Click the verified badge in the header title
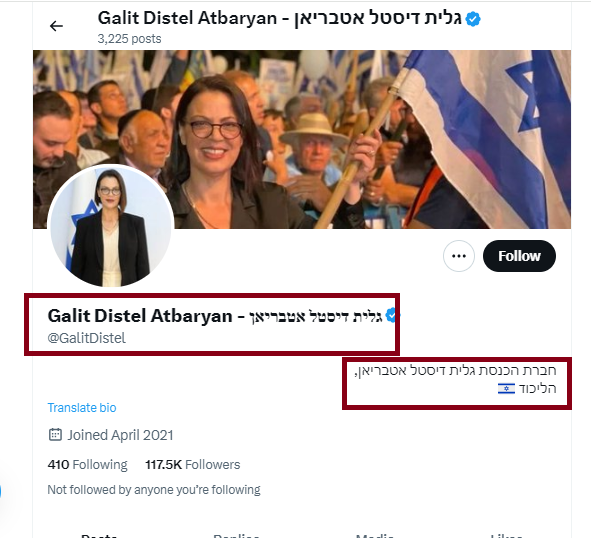The height and width of the screenshot is (538, 591). click(473, 19)
